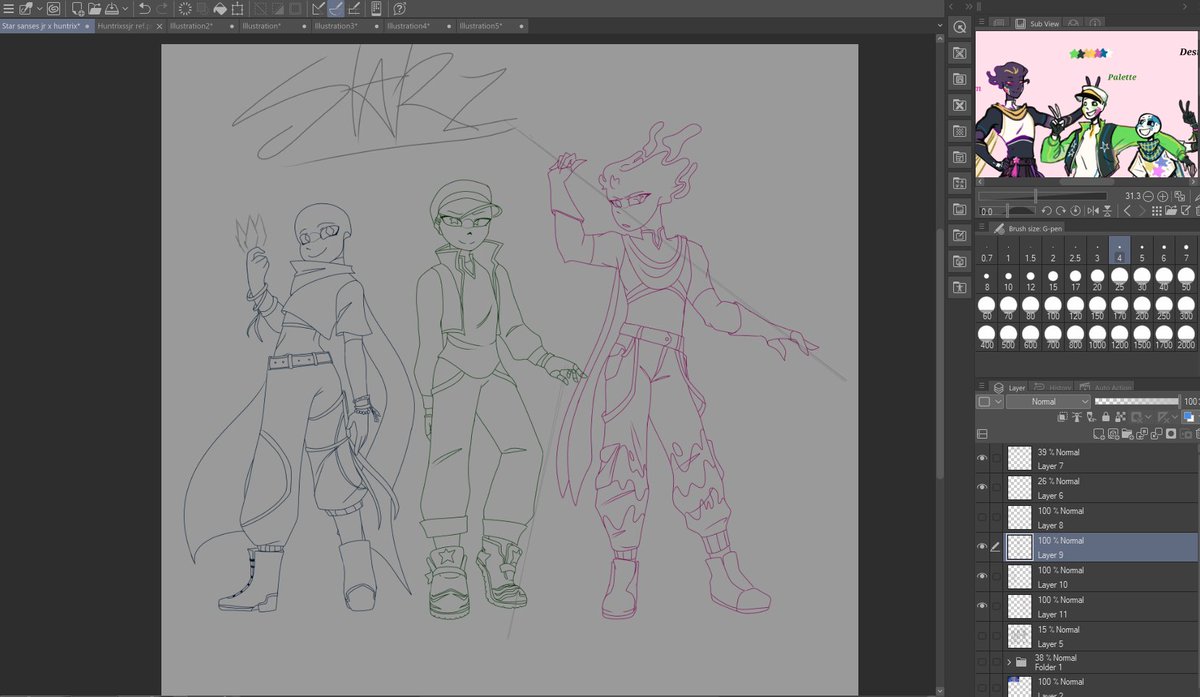Flip the Sub View horizontally
This screenshot has width=1200, height=697.
pyautogui.click(x=1093, y=210)
